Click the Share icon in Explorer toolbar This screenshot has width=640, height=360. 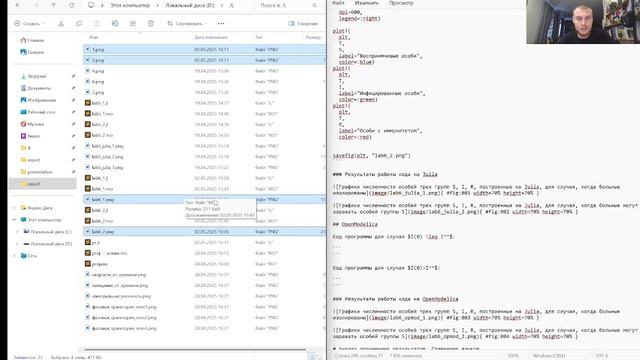point(133,23)
